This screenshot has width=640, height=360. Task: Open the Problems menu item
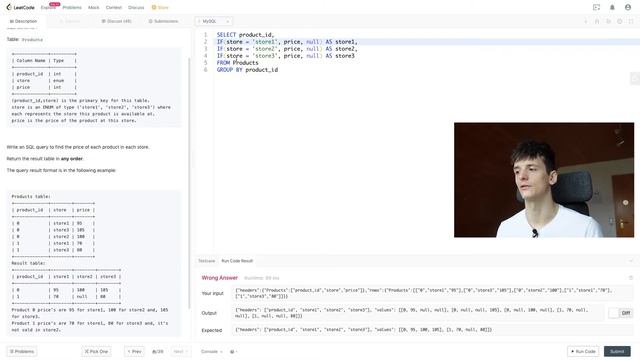[72, 7]
